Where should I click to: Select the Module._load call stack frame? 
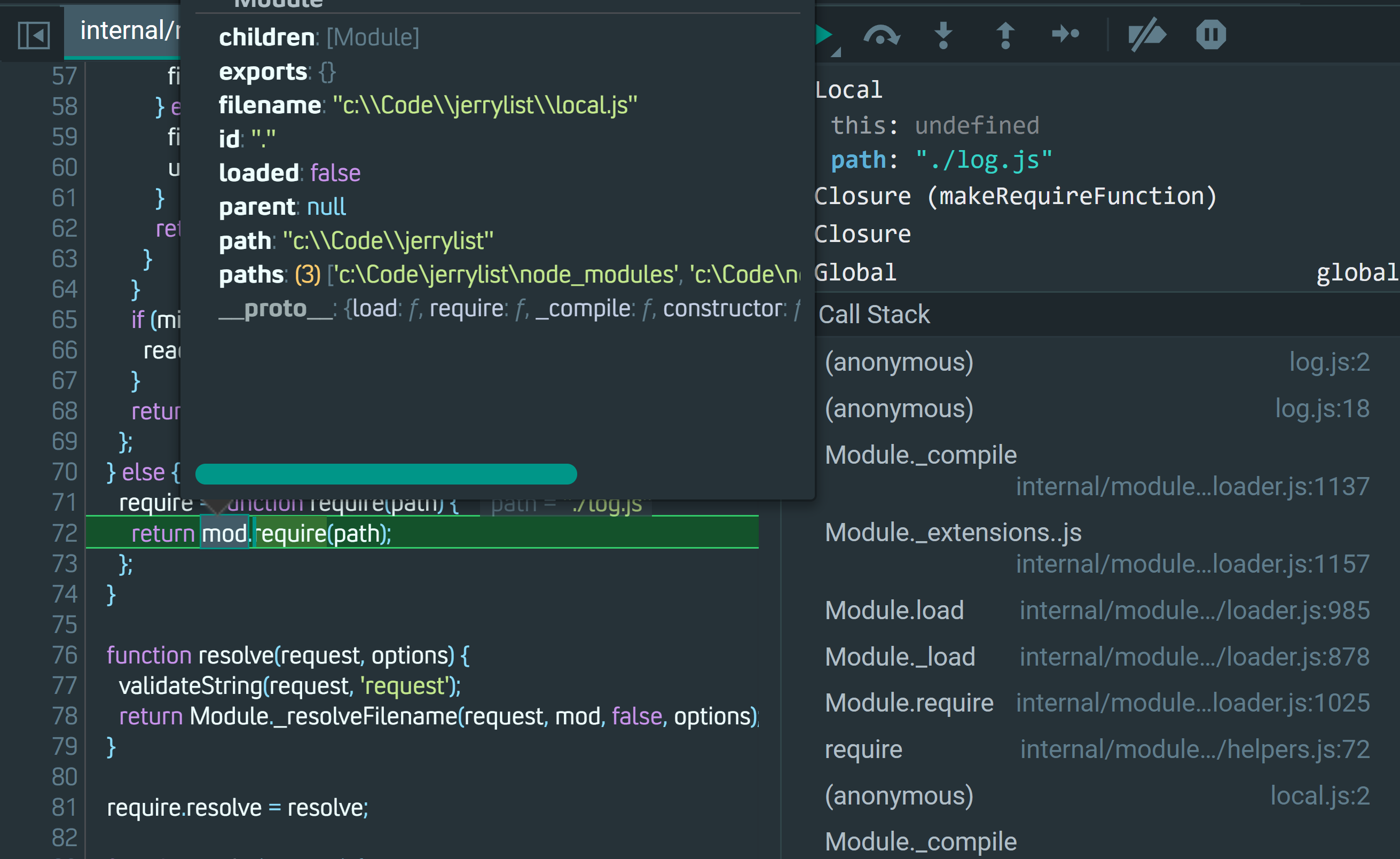click(x=900, y=657)
